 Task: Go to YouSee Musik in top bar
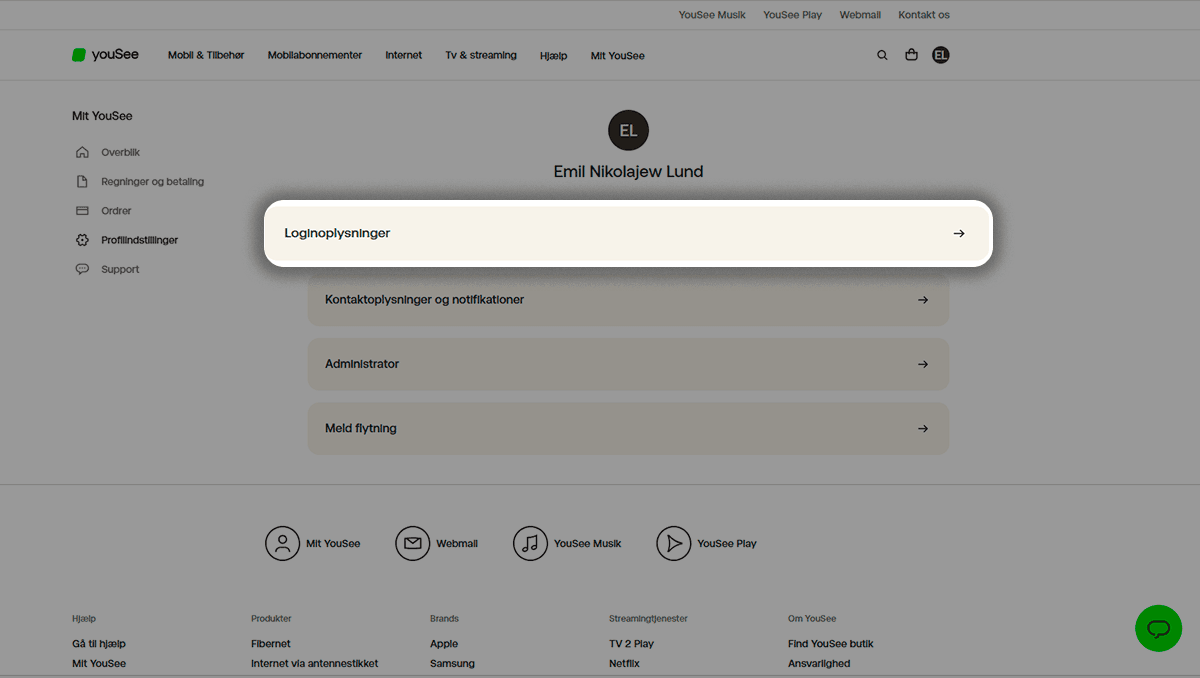click(712, 15)
